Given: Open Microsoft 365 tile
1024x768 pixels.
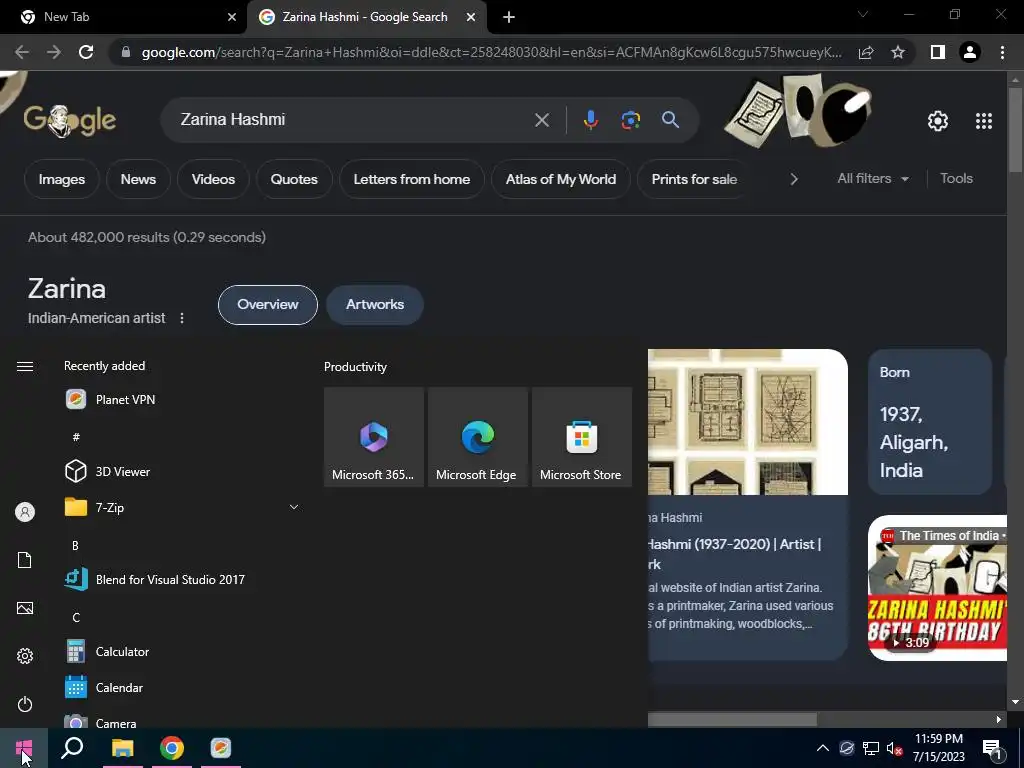Looking at the screenshot, I should (374, 437).
